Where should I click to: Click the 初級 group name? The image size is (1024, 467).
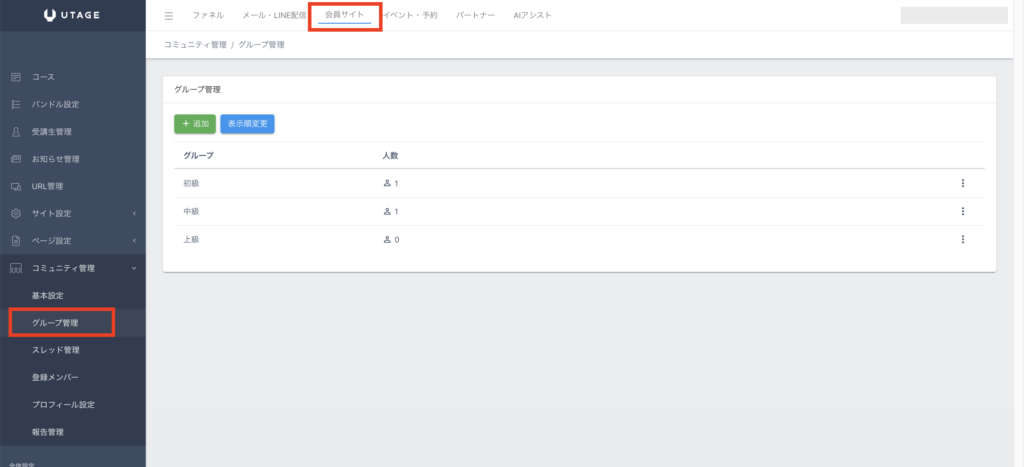click(x=191, y=184)
